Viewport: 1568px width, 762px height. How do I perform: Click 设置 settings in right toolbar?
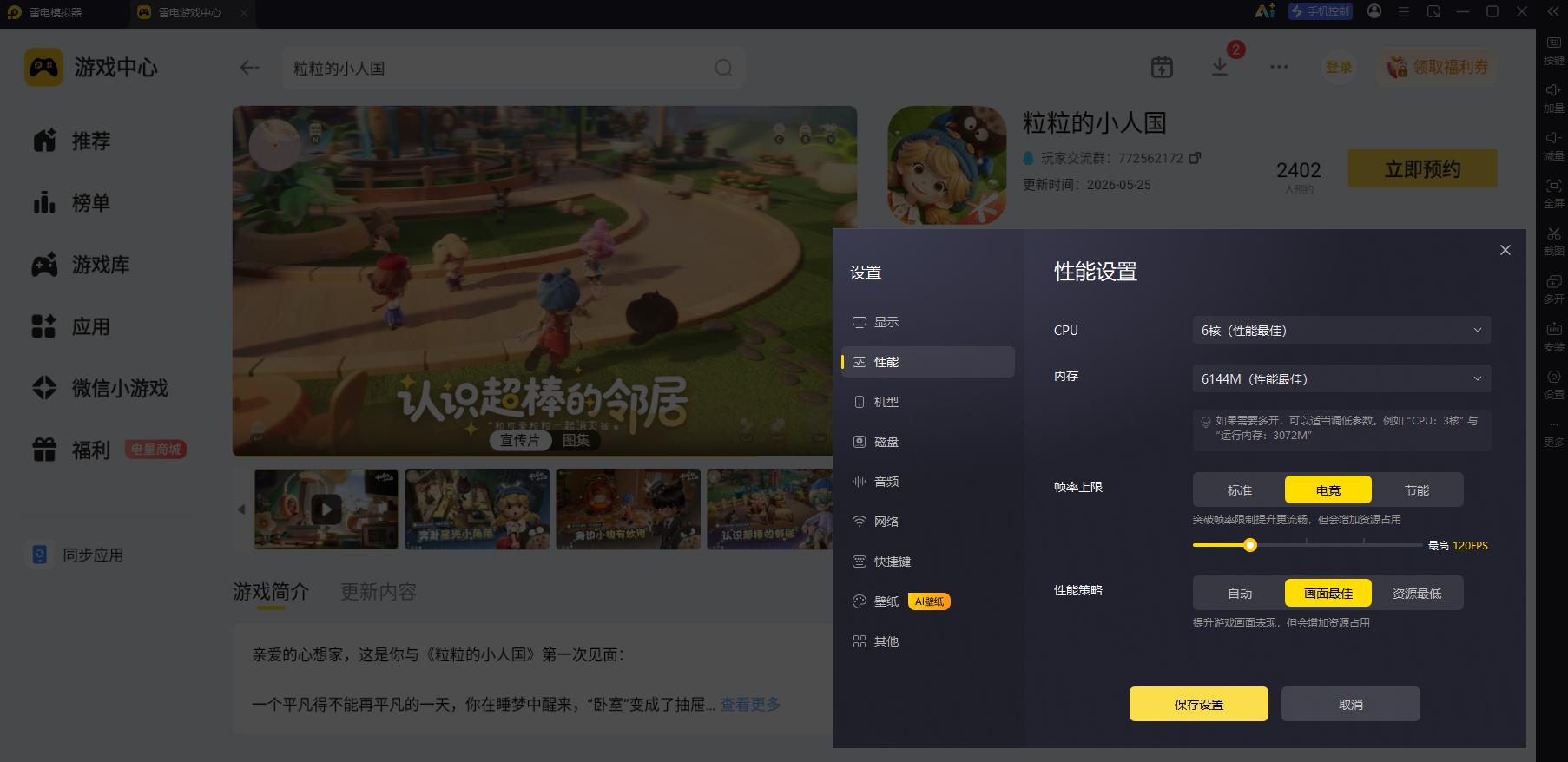point(1553,384)
